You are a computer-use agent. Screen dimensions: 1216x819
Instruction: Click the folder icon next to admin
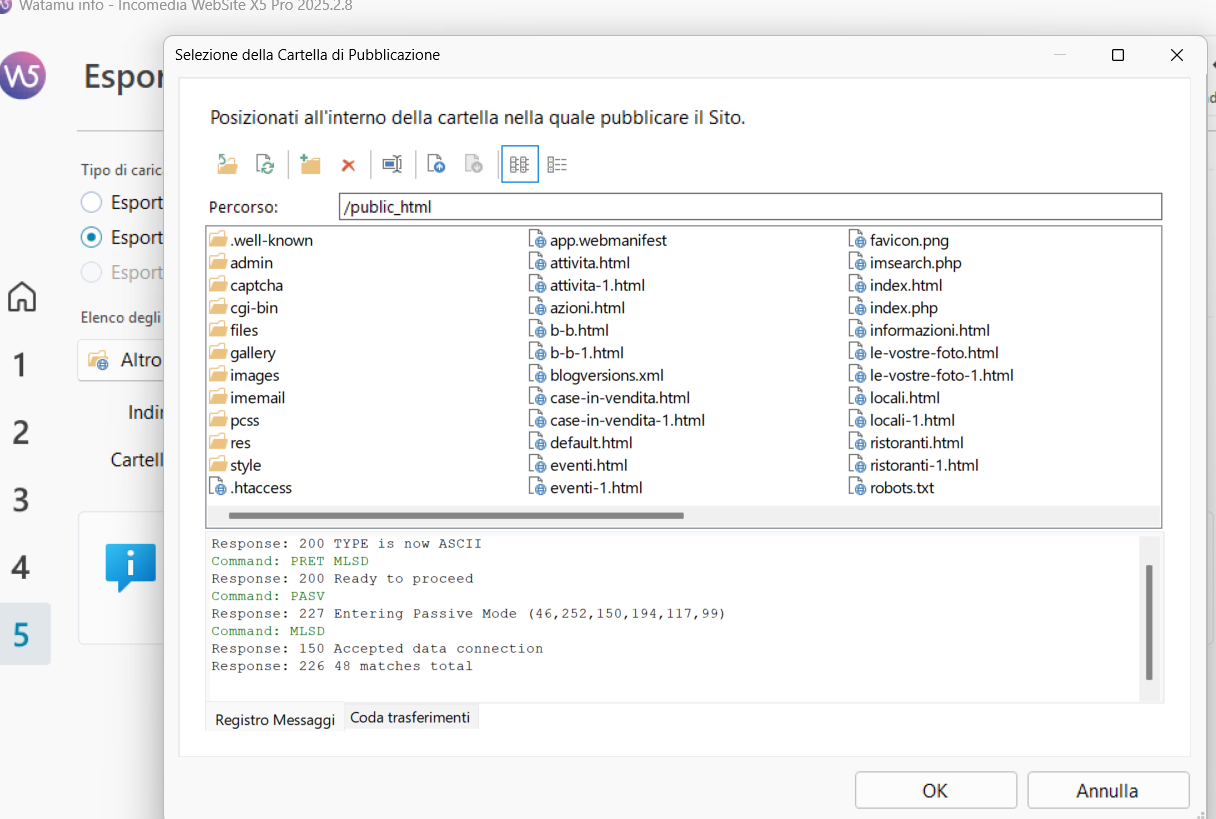point(218,263)
